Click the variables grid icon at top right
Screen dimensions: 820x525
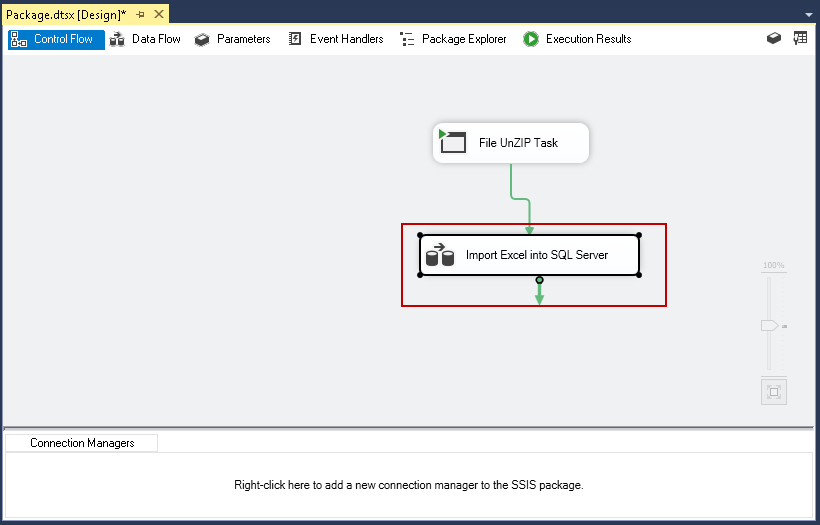[x=800, y=38]
